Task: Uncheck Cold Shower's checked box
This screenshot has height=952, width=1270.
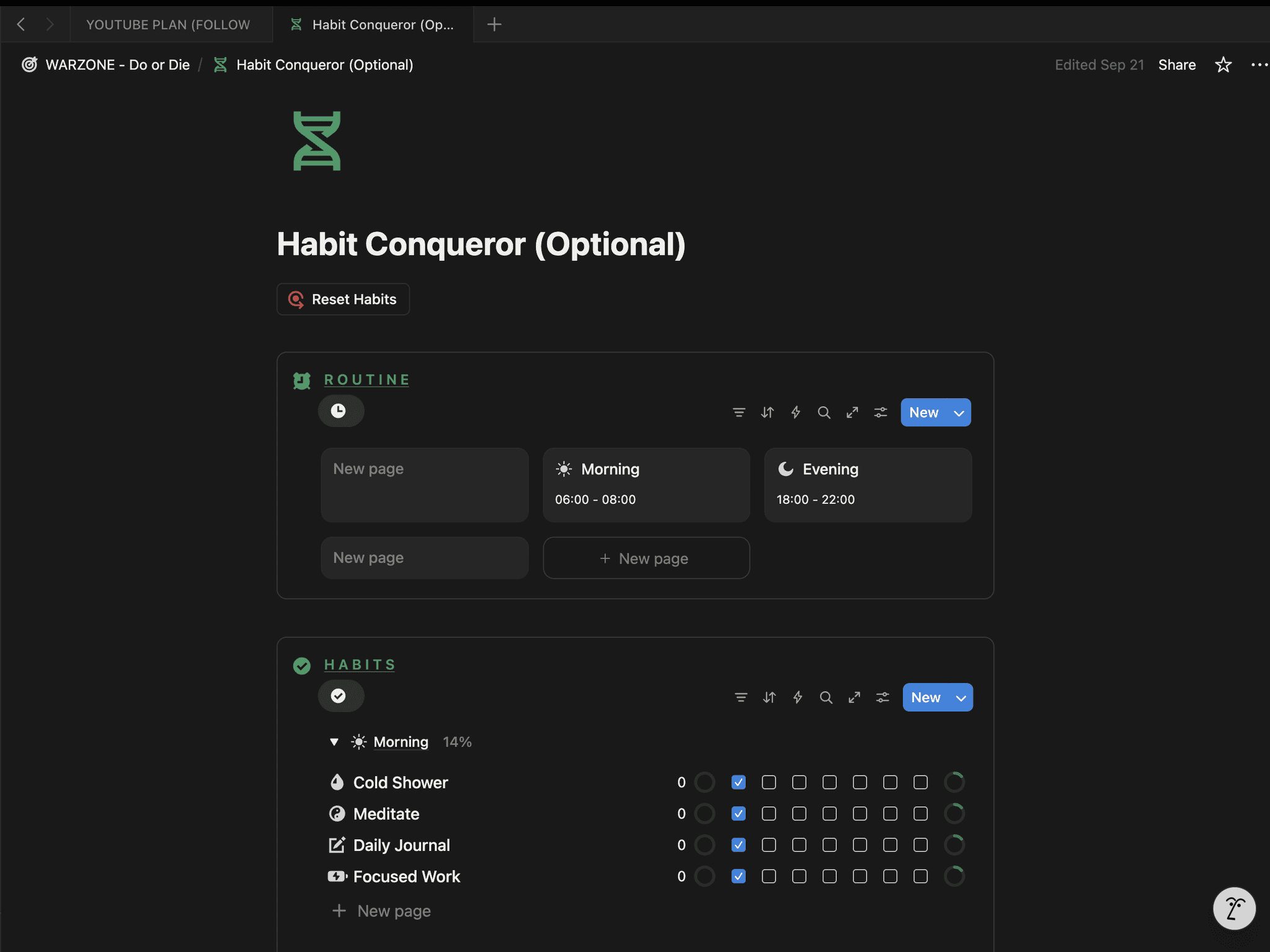Action: (738, 783)
